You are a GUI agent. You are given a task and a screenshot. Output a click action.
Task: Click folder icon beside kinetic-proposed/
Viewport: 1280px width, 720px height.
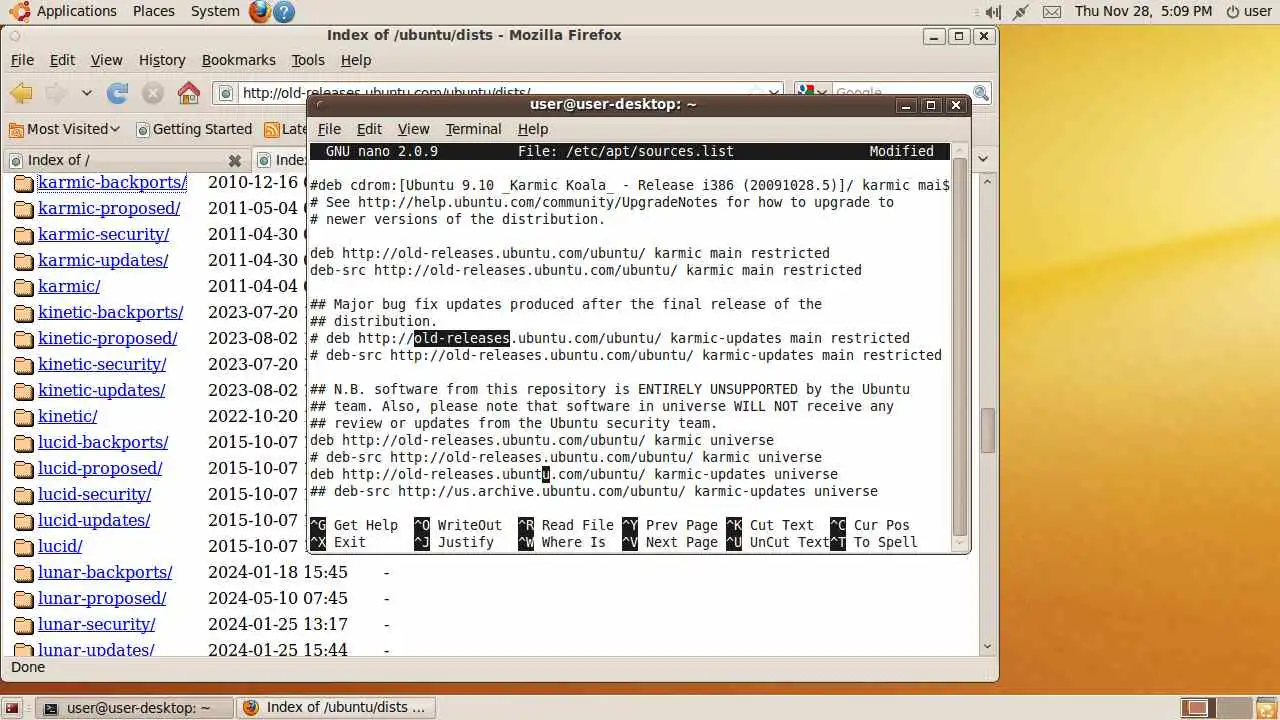click(x=23, y=339)
